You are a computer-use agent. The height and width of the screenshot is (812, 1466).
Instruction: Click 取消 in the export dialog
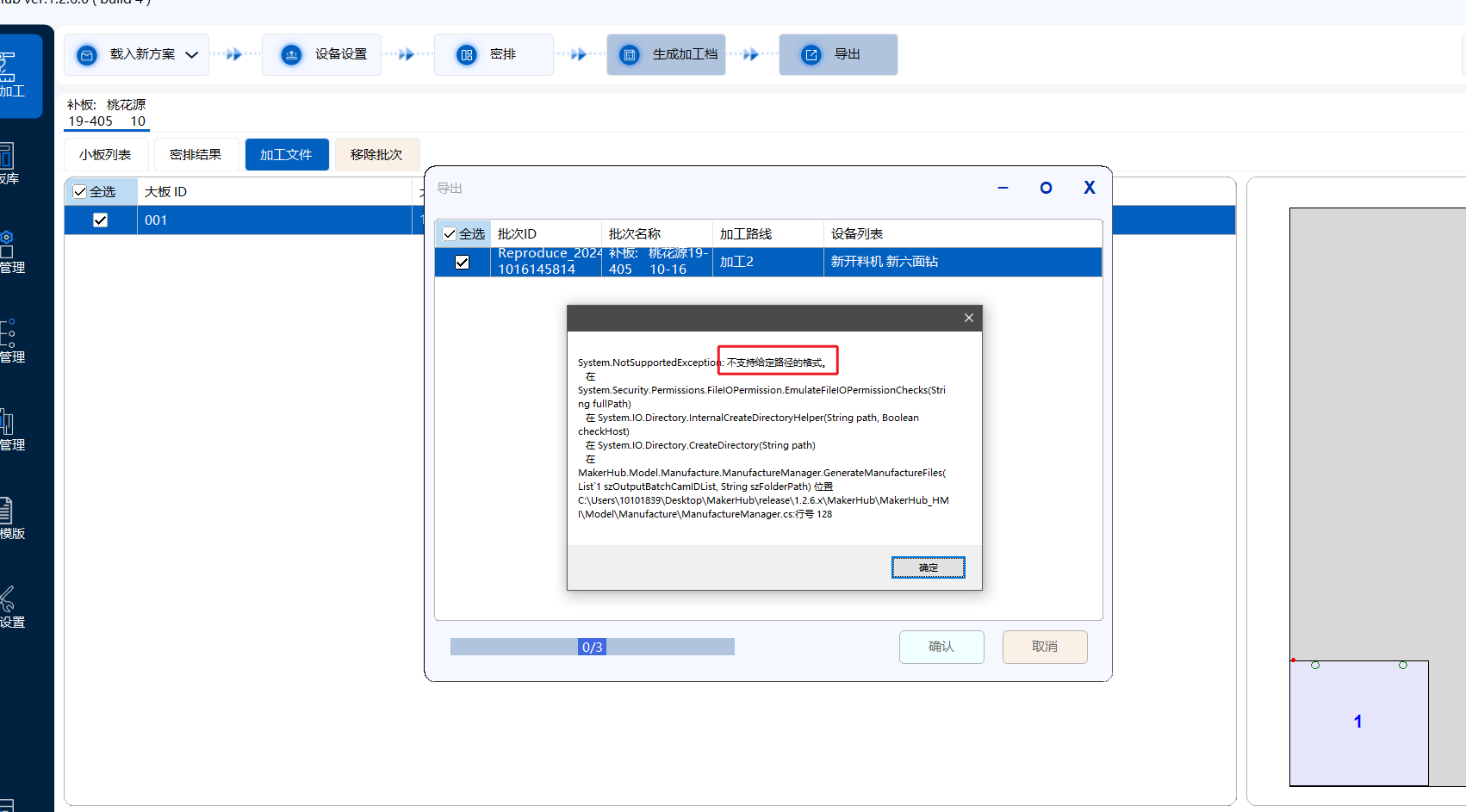click(1044, 647)
